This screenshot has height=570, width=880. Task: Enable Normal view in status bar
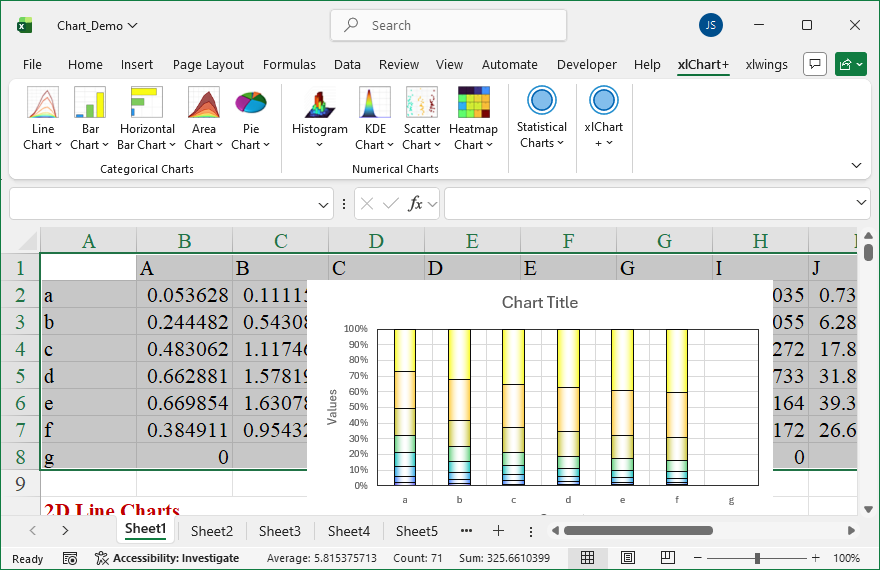[x=588, y=558]
